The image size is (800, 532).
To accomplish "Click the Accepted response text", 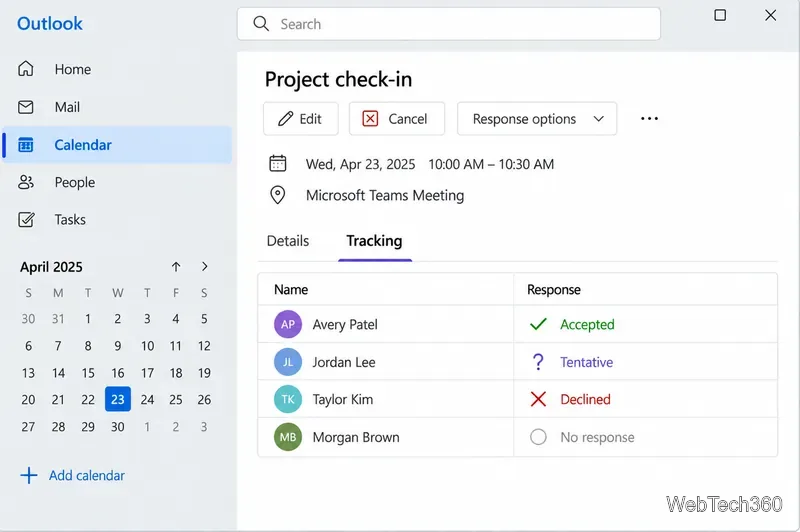I will (587, 324).
